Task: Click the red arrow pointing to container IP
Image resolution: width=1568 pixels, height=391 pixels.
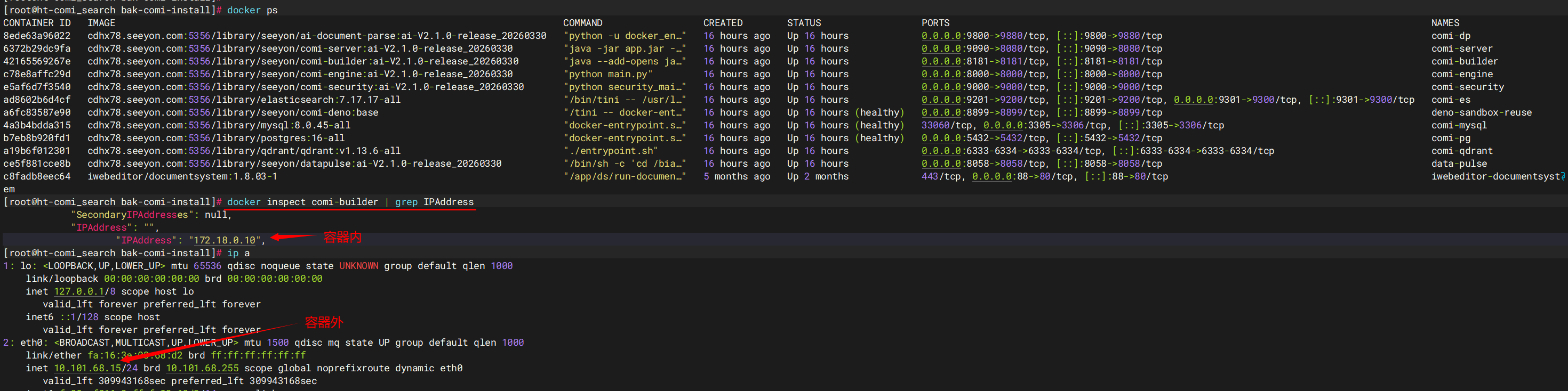Action: click(293, 237)
